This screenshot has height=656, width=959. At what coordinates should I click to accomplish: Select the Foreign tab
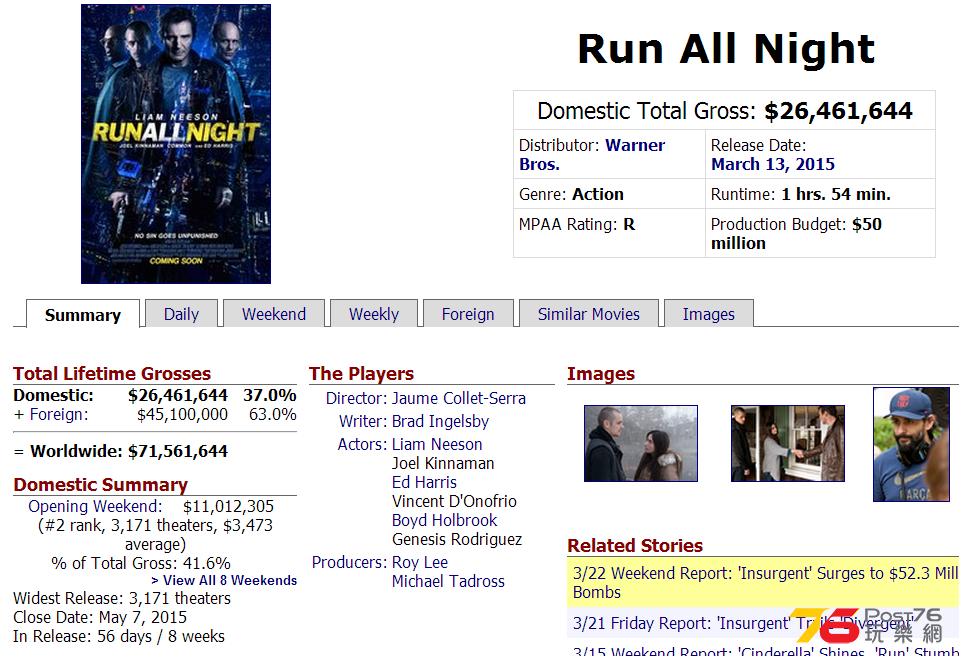click(468, 314)
